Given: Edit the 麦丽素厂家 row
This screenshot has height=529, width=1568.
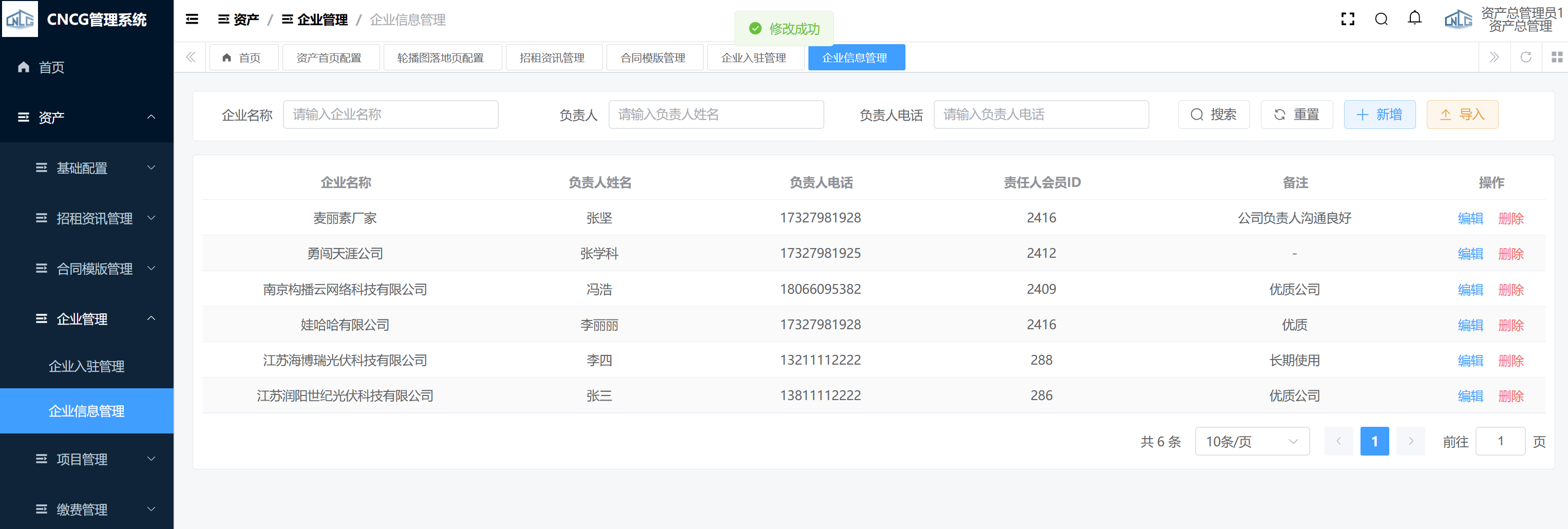Looking at the screenshot, I should coord(1470,219).
